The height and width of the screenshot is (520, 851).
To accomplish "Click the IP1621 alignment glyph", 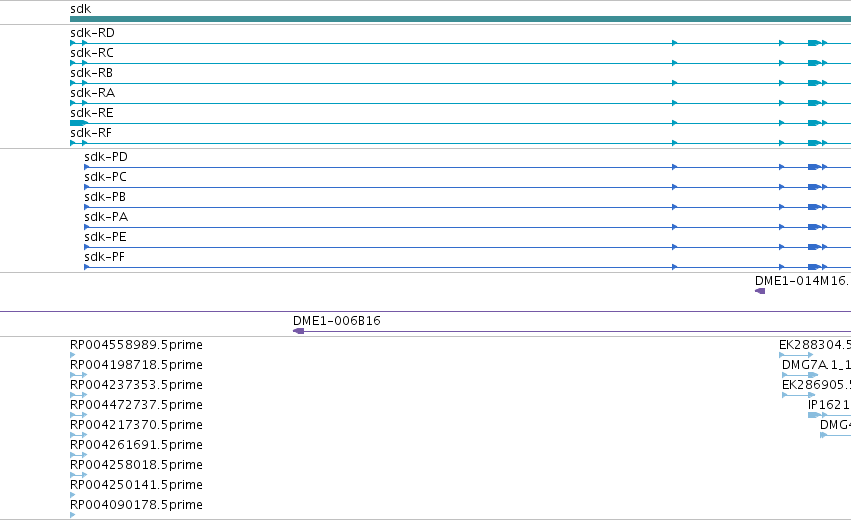I will click(829, 415).
